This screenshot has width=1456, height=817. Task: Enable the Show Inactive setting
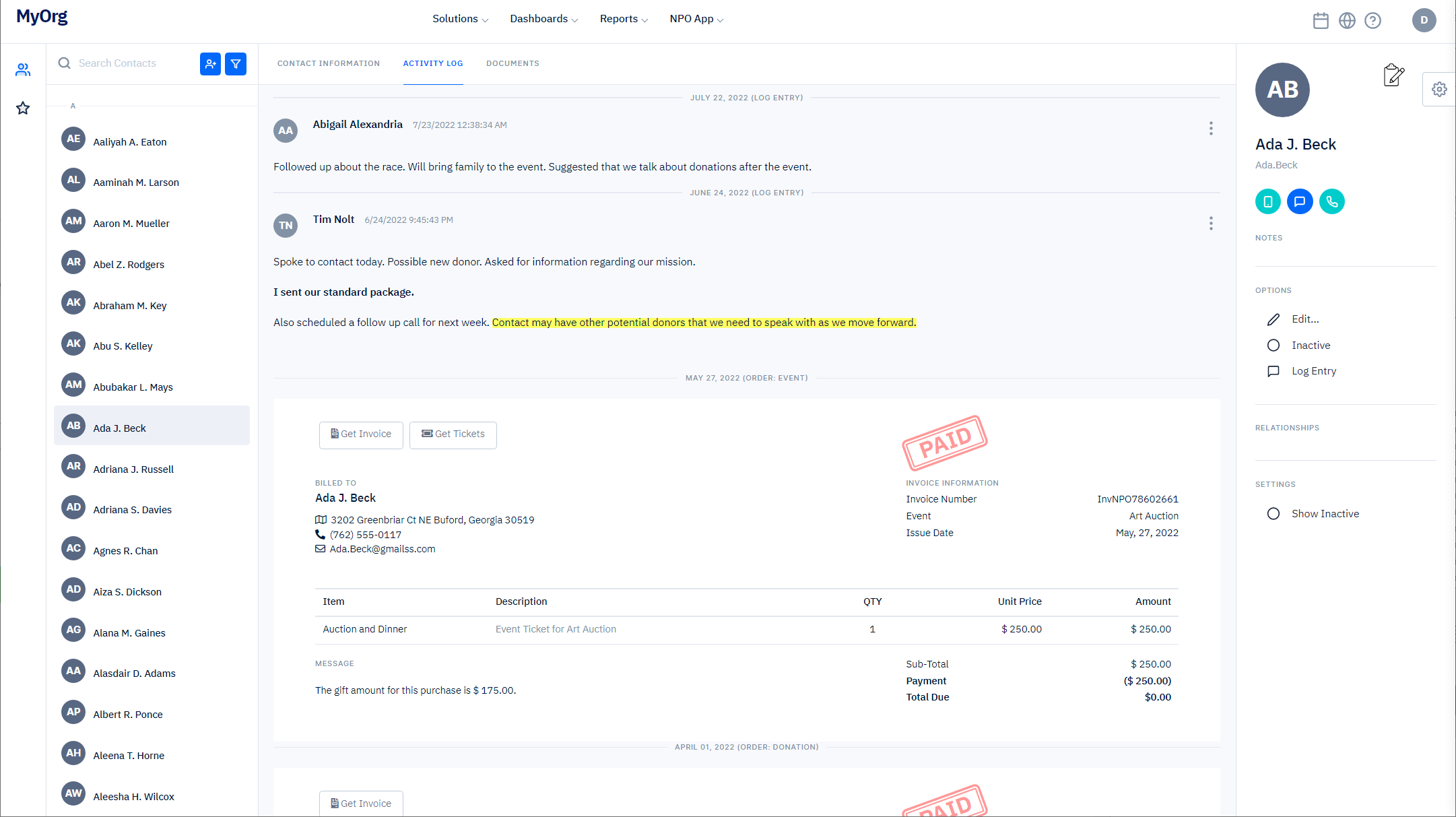pos(1273,514)
